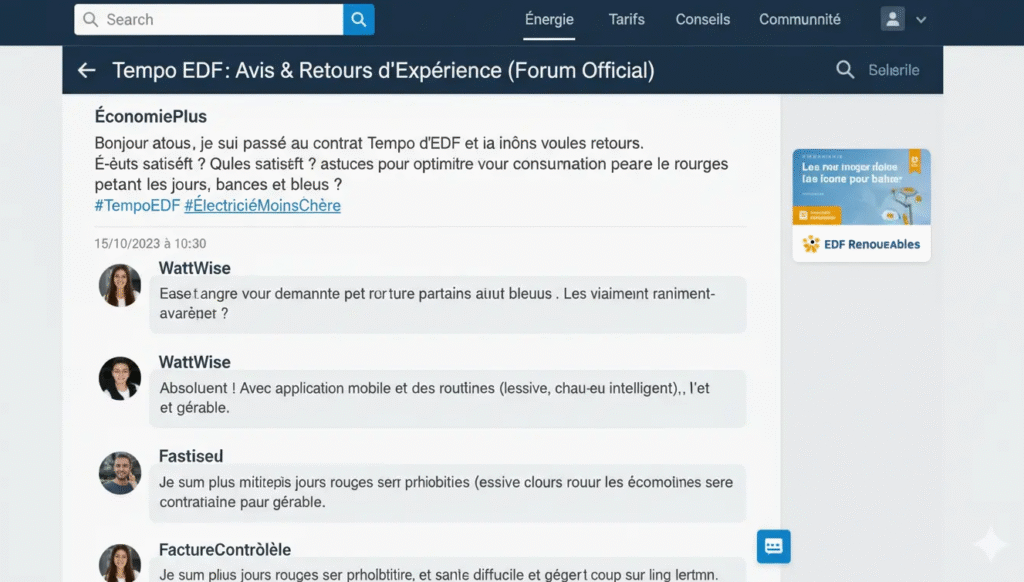Open the user account icon in the navbar
Screen dimensions: 1024x582
890,19
